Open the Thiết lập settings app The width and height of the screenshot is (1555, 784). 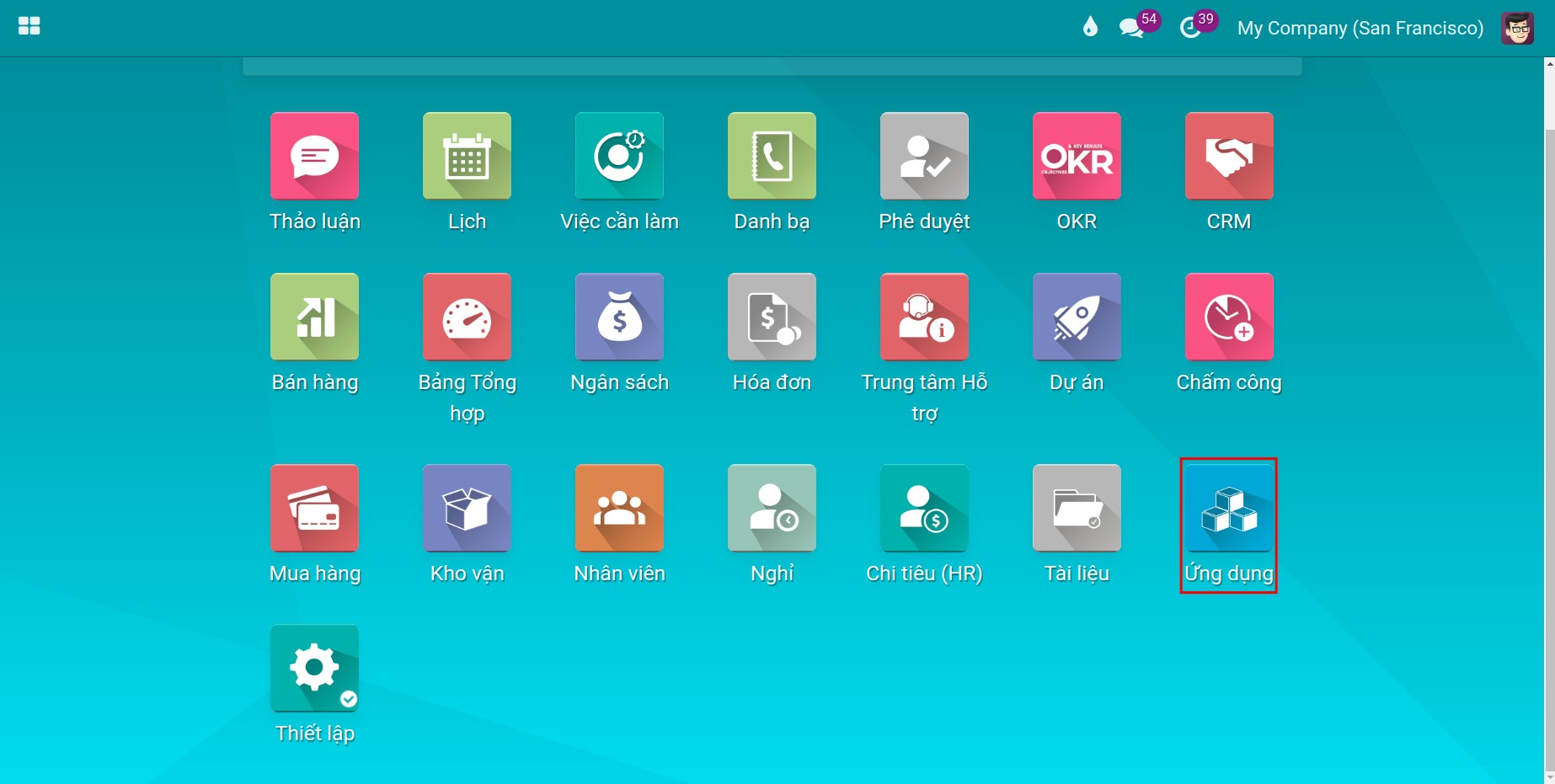pyautogui.click(x=314, y=669)
